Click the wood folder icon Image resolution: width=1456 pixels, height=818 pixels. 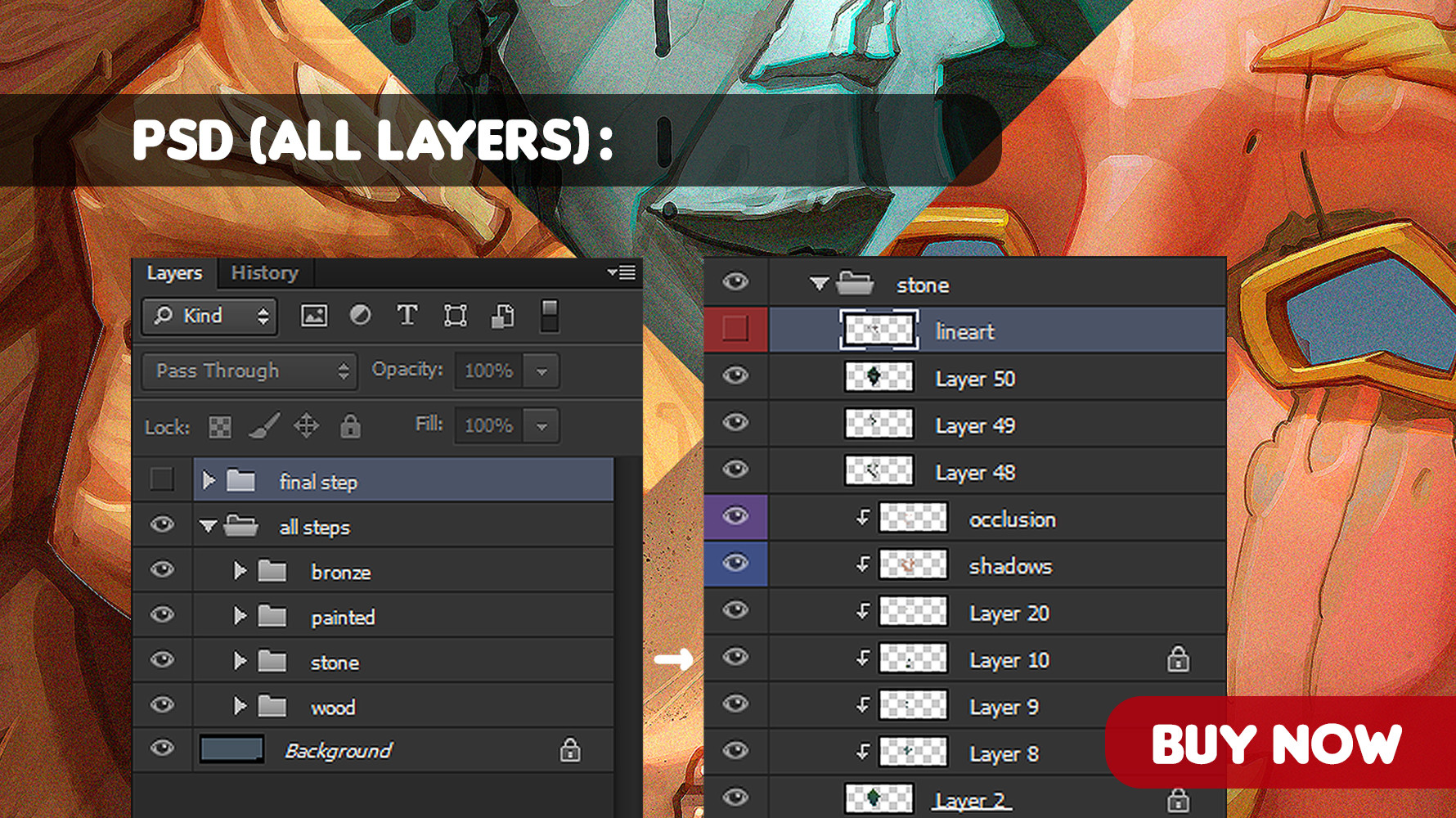[272, 706]
